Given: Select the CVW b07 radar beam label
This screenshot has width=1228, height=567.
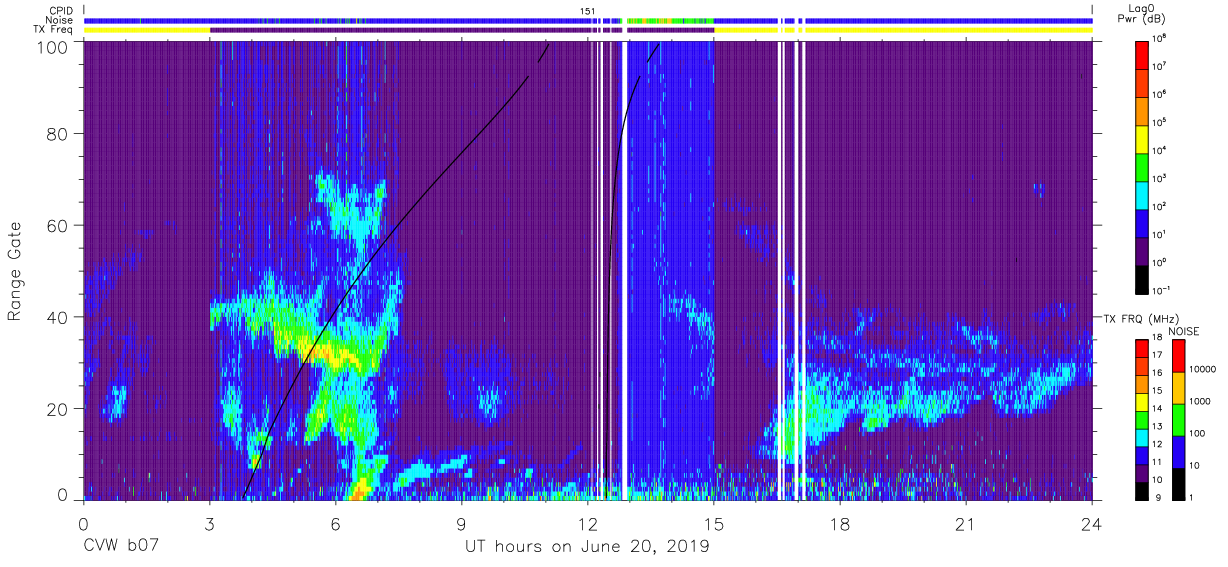Looking at the screenshot, I should point(119,548).
